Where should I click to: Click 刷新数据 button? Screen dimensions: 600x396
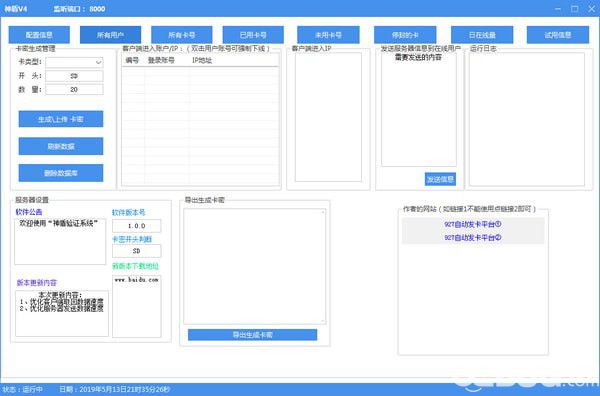[61, 146]
